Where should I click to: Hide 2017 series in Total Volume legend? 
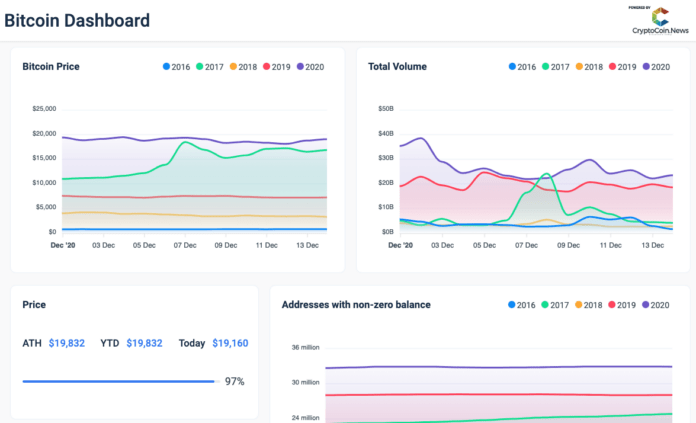click(x=555, y=67)
